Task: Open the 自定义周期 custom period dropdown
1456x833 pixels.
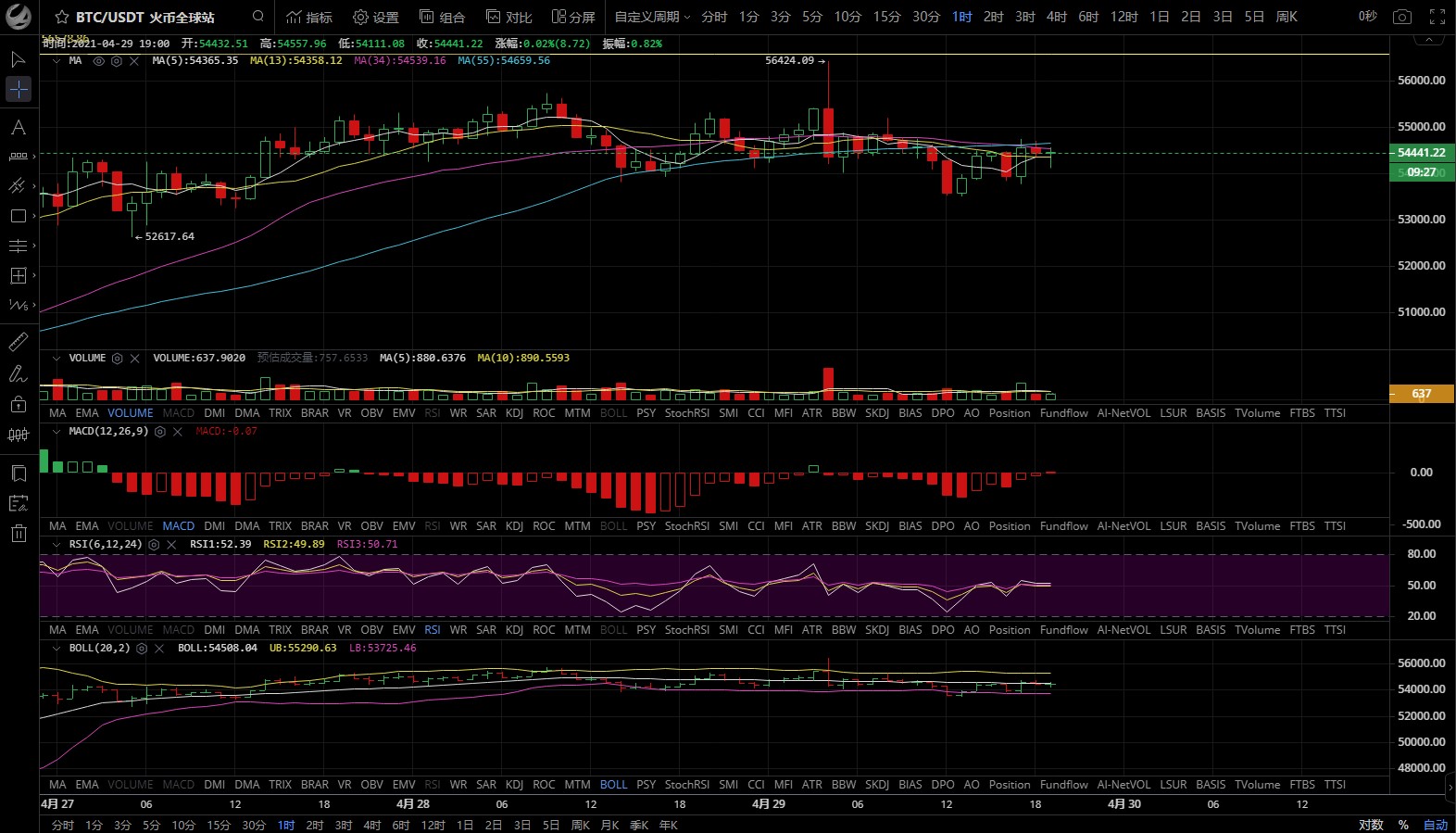Action: tap(652, 17)
